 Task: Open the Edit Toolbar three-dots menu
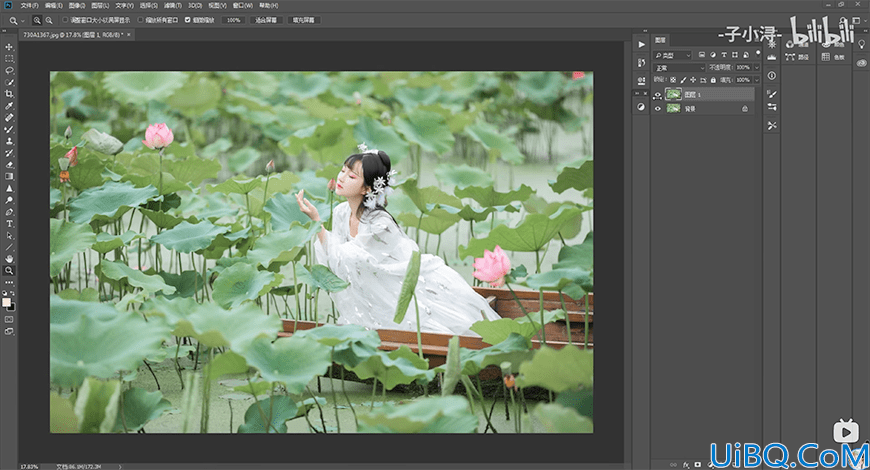(x=9, y=282)
